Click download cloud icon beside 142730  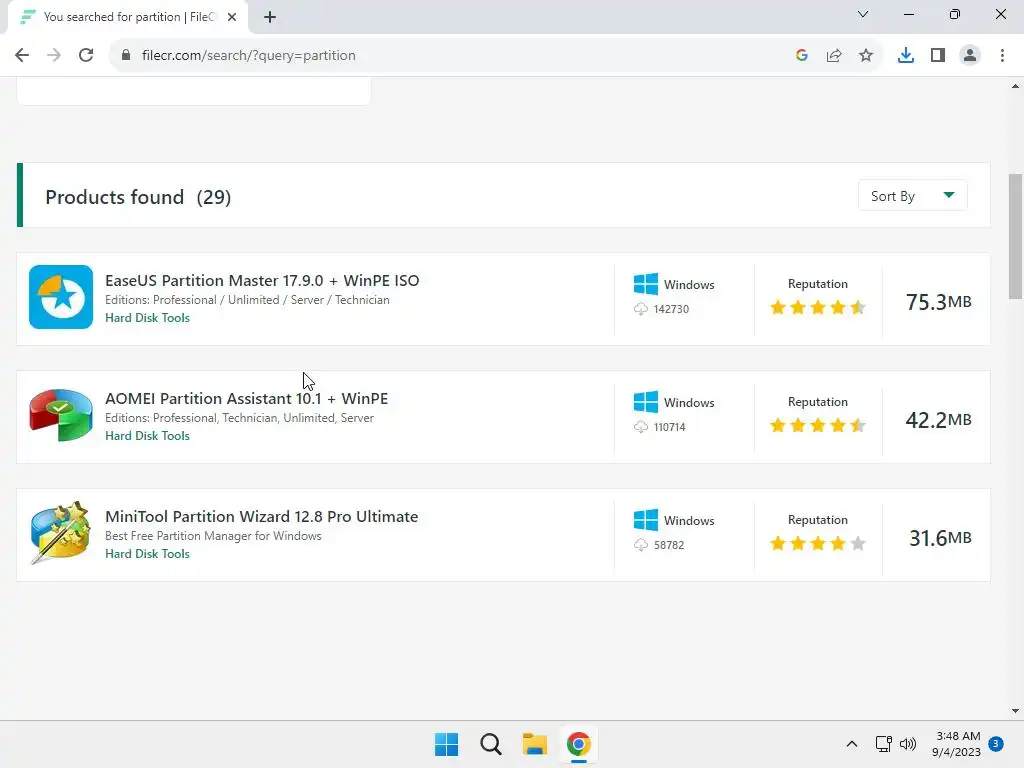641,309
